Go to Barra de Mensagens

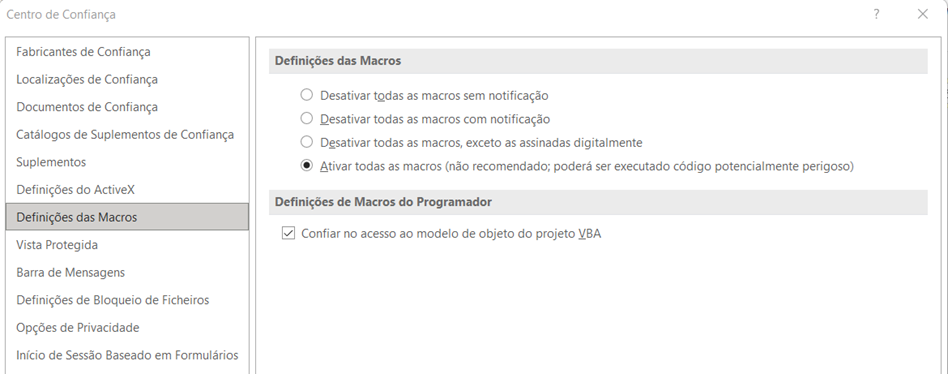(x=127, y=272)
